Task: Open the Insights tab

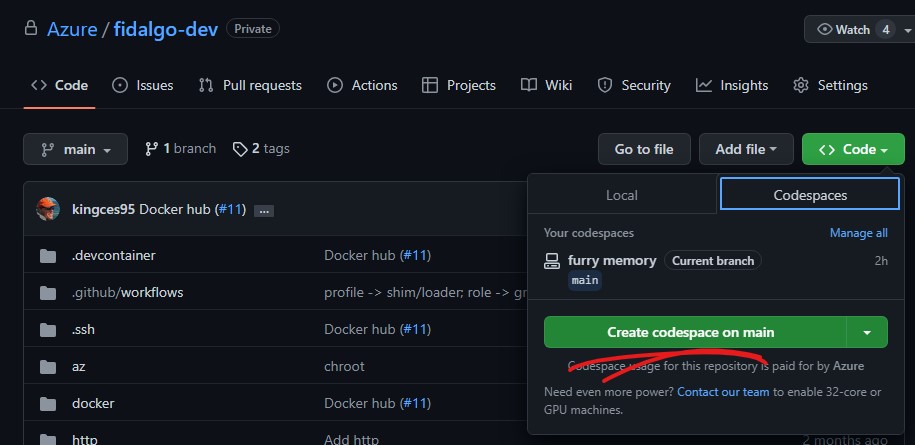Action: click(732, 85)
